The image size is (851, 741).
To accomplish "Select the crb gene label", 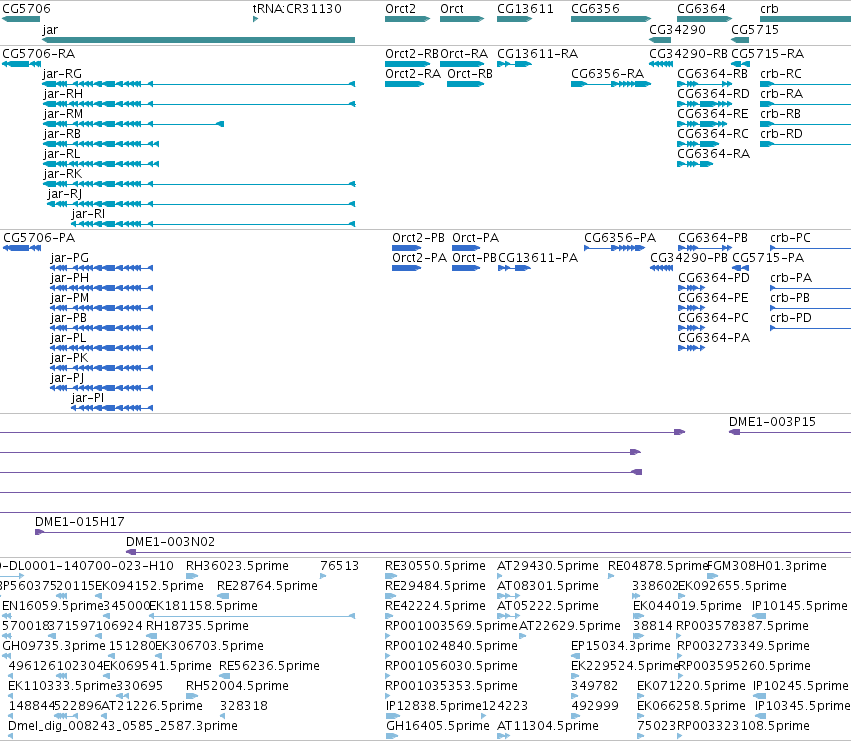I will pos(769,9).
